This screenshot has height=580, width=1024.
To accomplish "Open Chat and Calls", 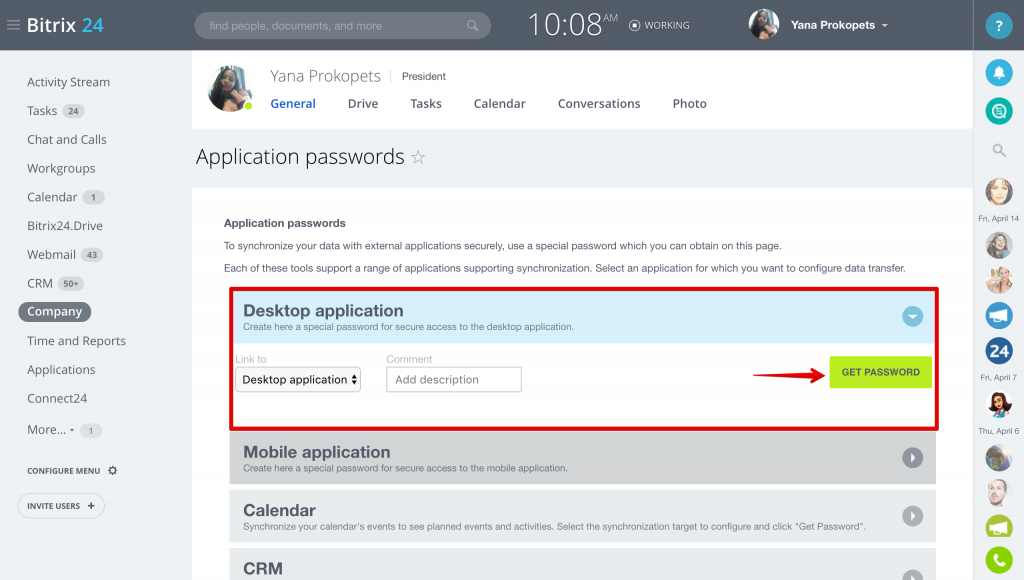I will point(67,140).
